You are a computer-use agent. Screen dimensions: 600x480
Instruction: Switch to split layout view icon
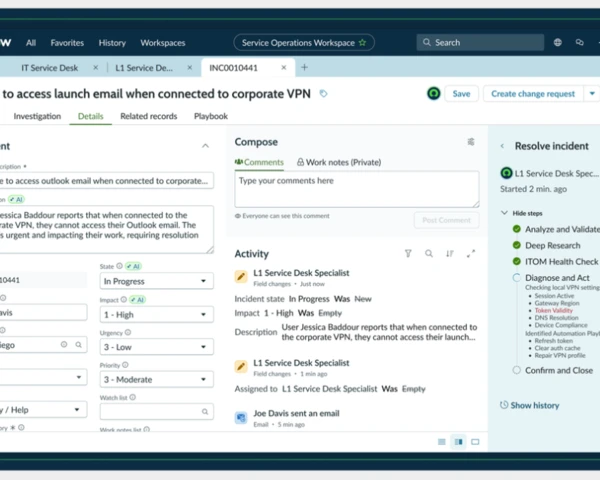pos(458,442)
